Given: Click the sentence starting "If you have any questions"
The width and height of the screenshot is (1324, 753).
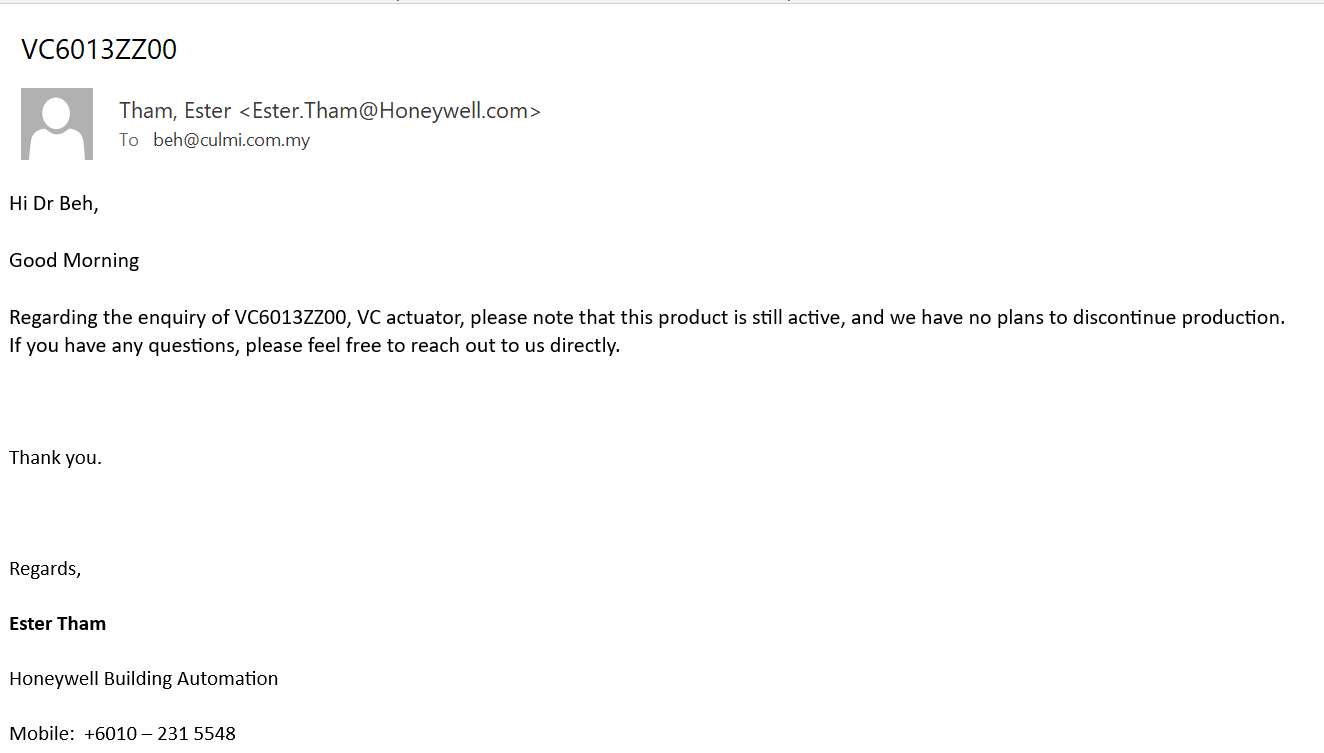Looking at the screenshot, I should [315, 347].
